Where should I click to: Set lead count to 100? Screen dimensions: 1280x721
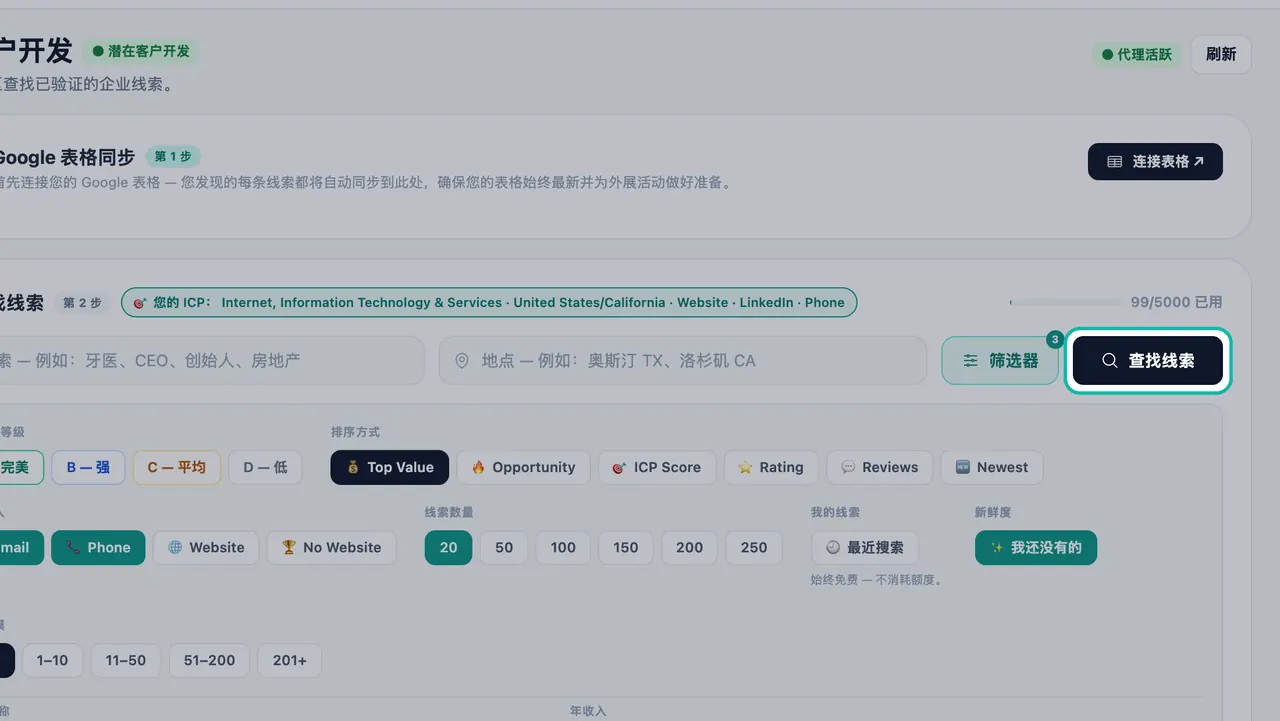pyautogui.click(x=563, y=547)
